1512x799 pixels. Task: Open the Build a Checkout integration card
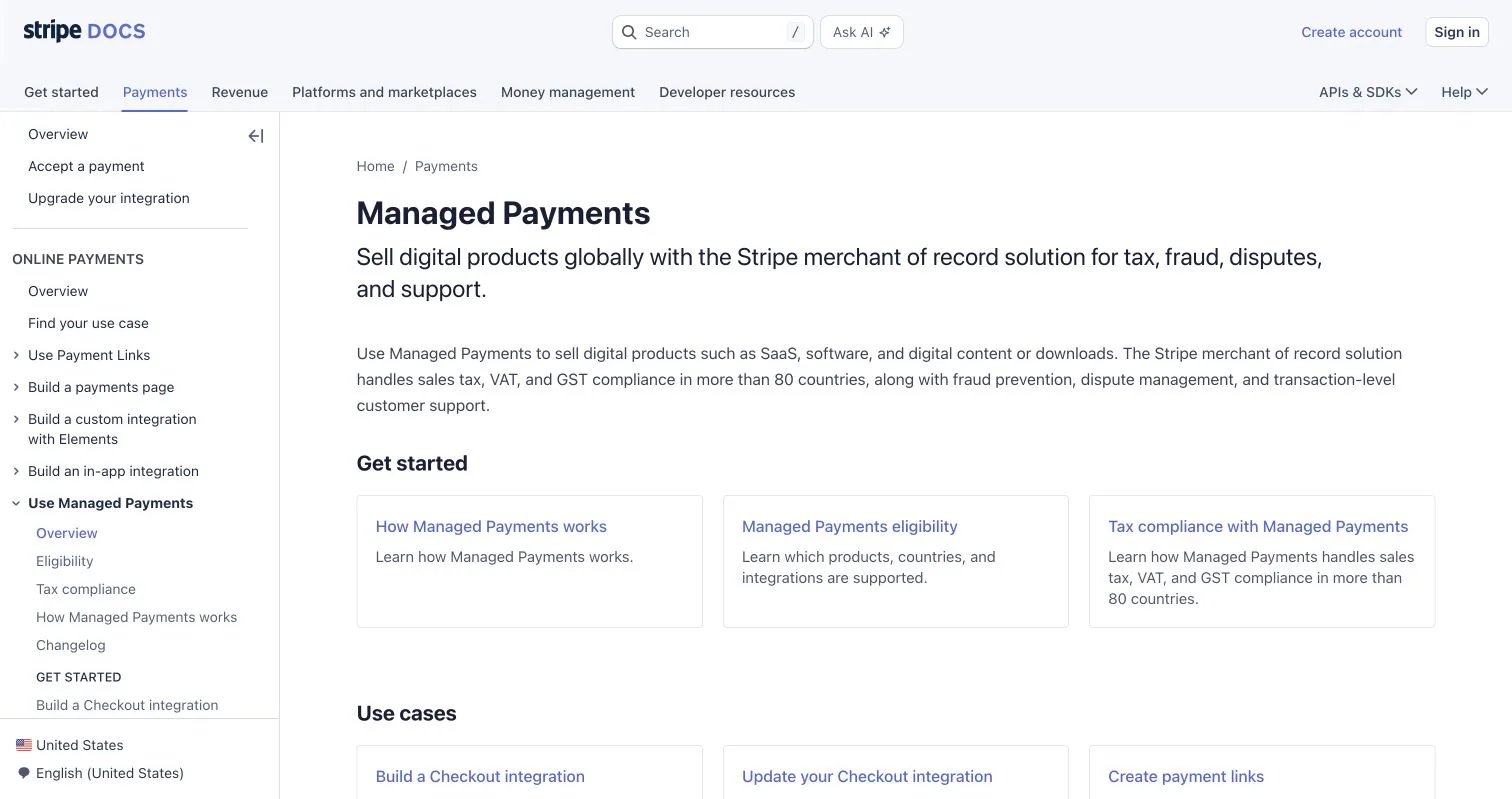click(530, 772)
